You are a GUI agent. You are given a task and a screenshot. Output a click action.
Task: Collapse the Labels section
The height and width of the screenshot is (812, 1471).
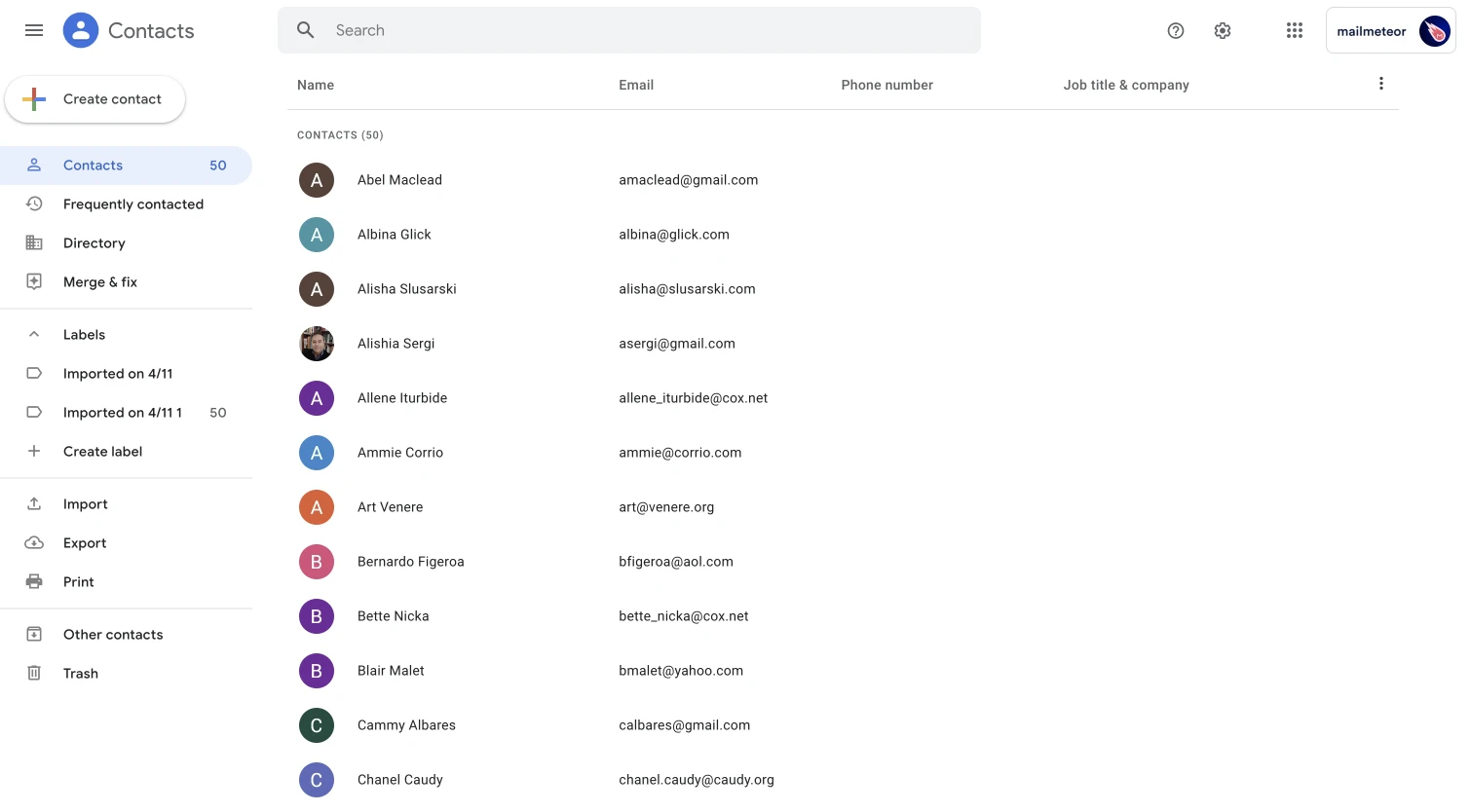pyautogui.click(x=34, y=334)
